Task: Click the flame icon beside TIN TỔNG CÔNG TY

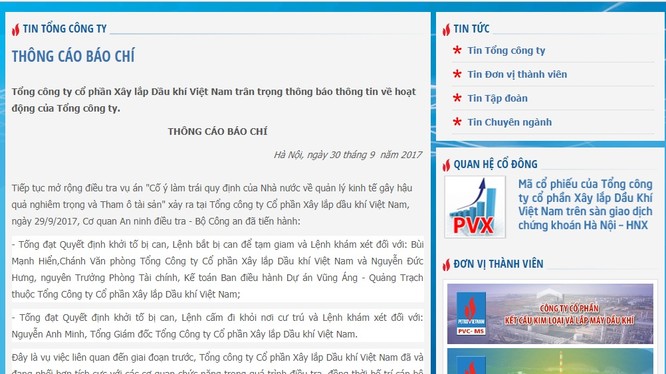Action: coord(16,29)
